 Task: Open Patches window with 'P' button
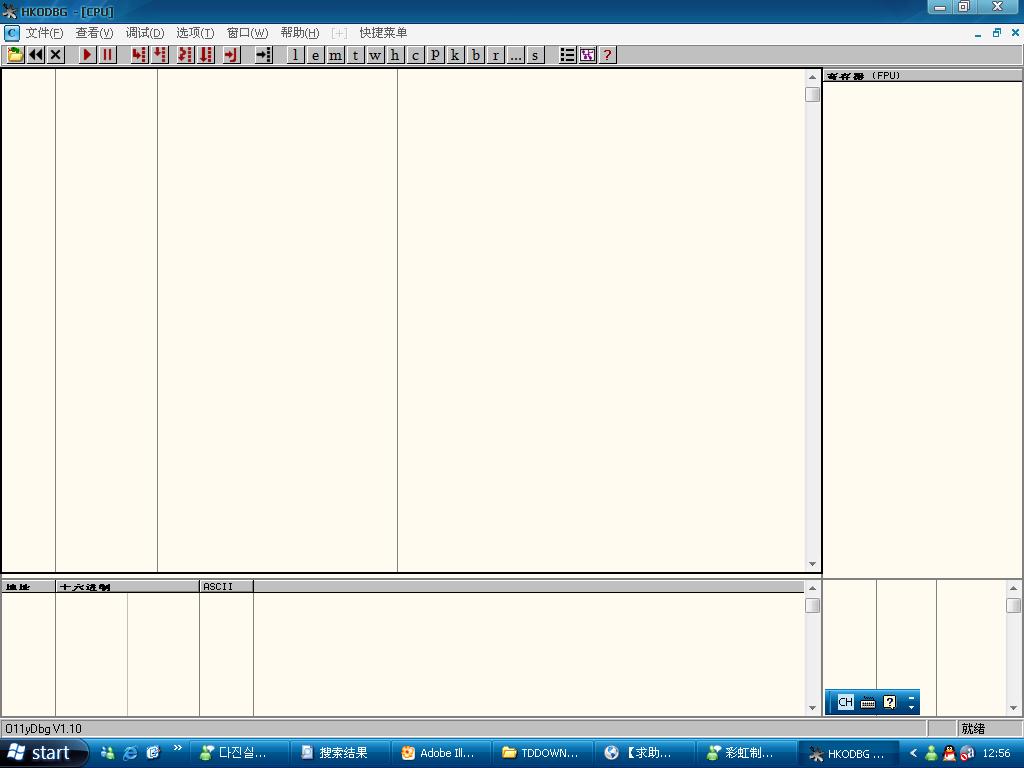pyautogui.click(x=435, y=55)
